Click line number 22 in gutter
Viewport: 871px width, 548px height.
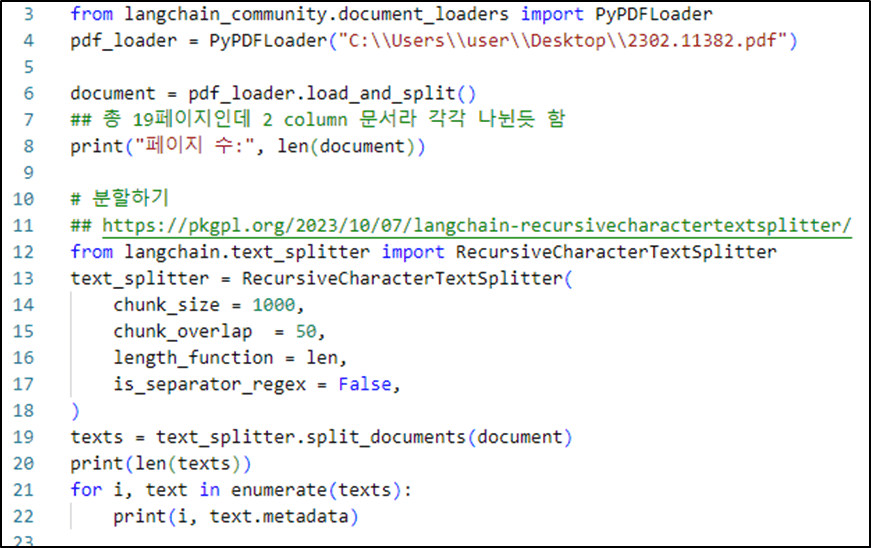(x=23, y=516)
